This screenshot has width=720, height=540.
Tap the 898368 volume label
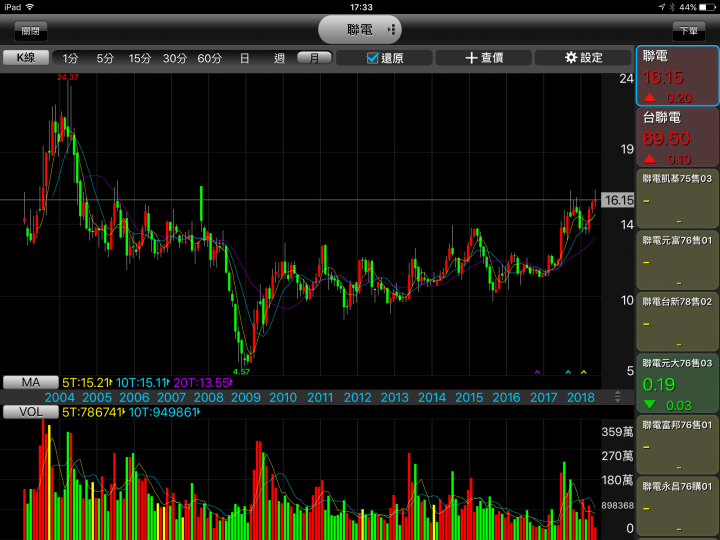pyautogui.click(x=618, y=505)
